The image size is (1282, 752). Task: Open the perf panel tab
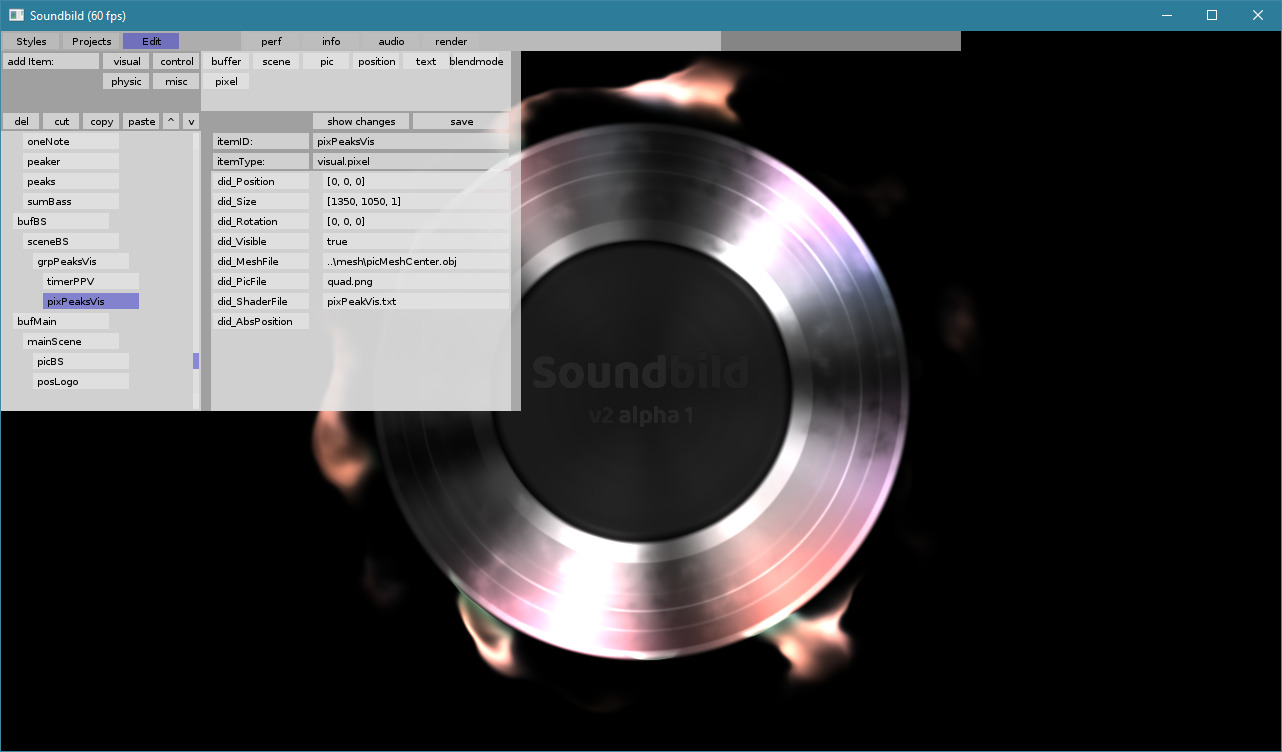(271, 41)
